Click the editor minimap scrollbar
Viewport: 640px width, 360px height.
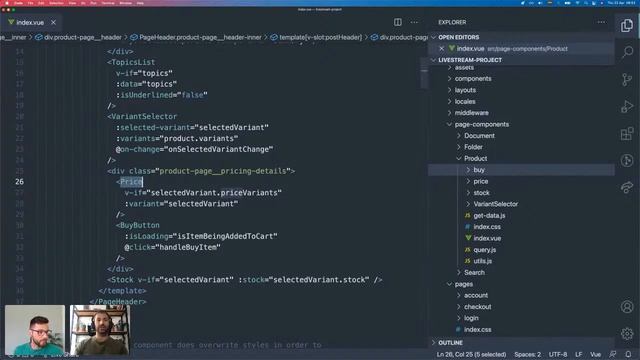point(424,73)
